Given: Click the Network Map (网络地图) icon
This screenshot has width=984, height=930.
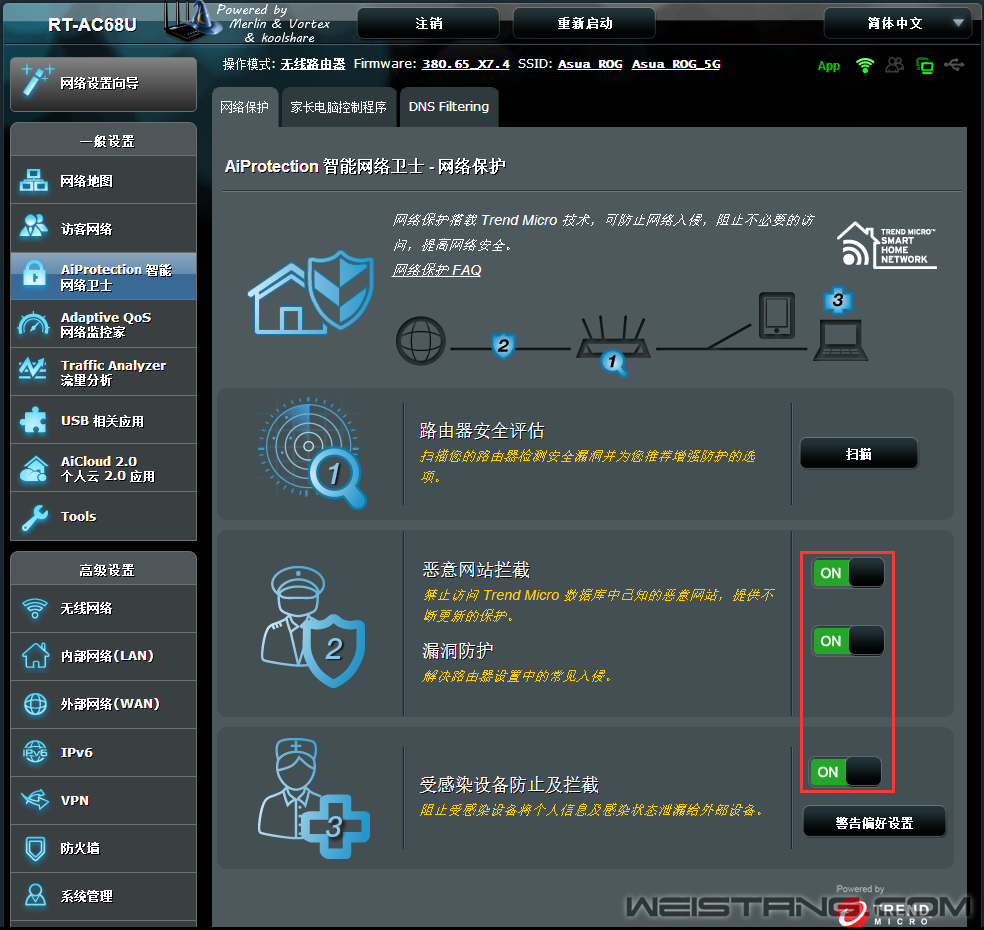Looking at the screenshot, I should pos(34,181).
